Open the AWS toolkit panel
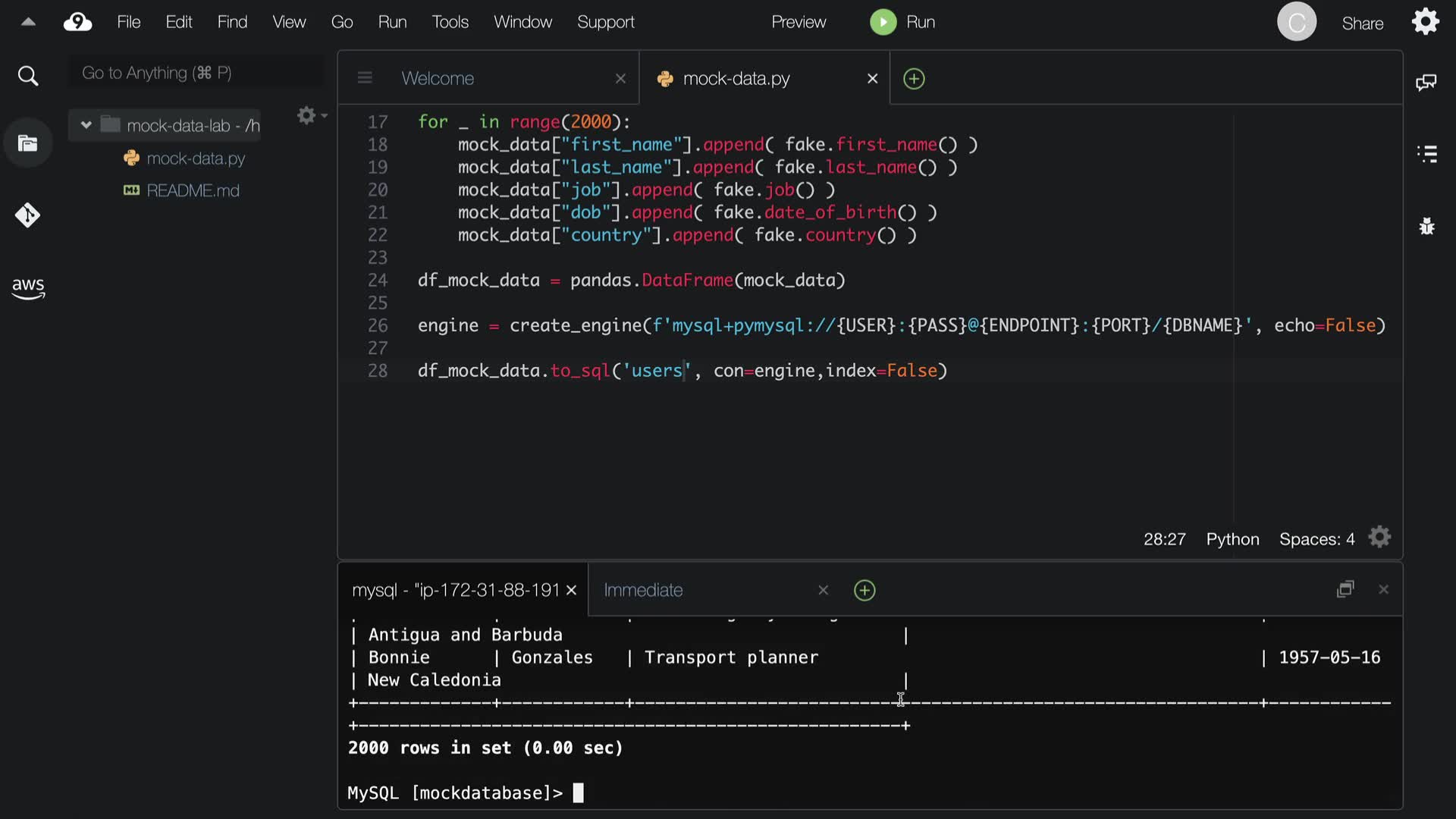The image size is (1456, 819). 28,287
